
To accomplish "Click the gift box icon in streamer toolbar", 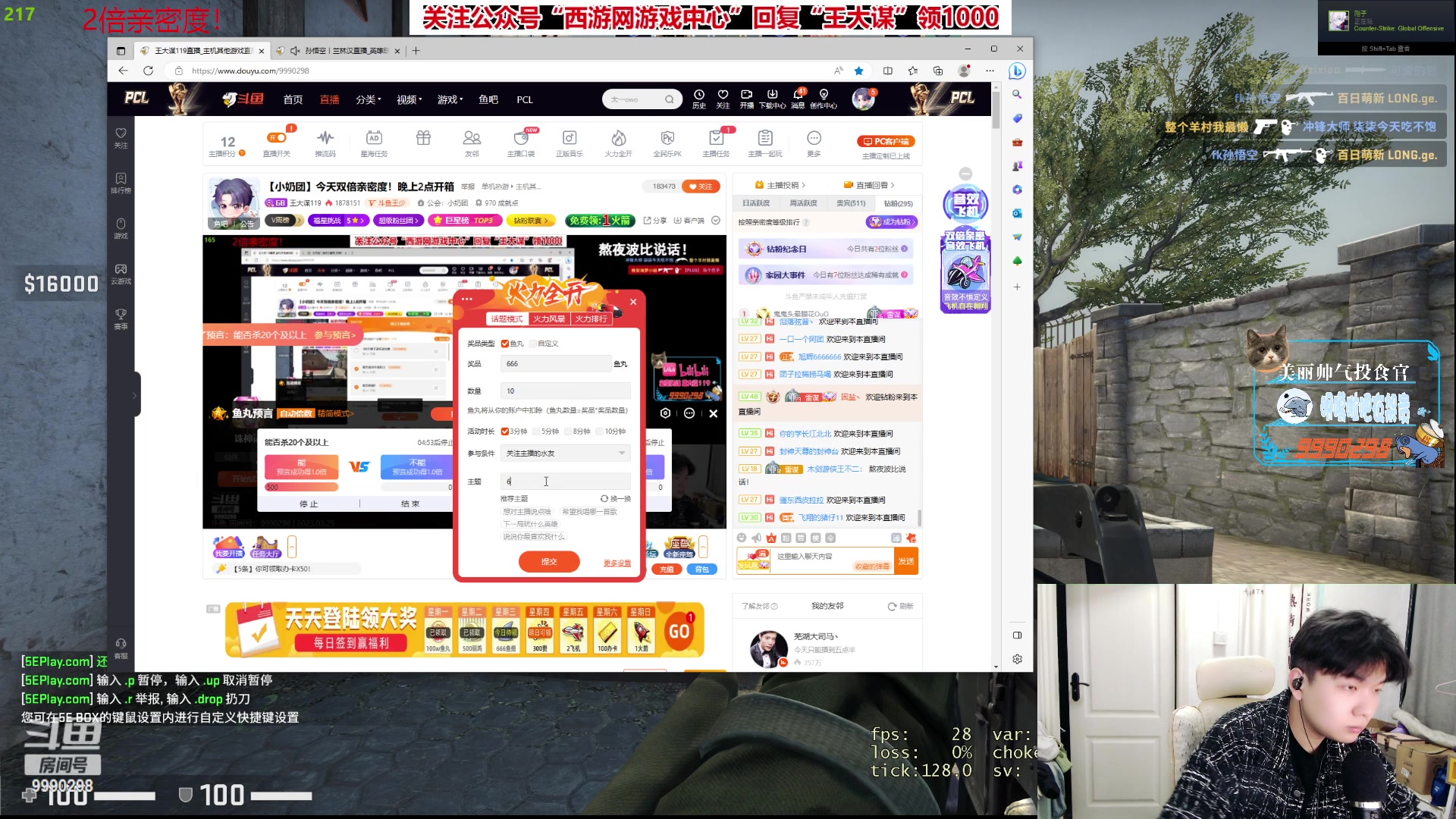I will pos(423,138).
